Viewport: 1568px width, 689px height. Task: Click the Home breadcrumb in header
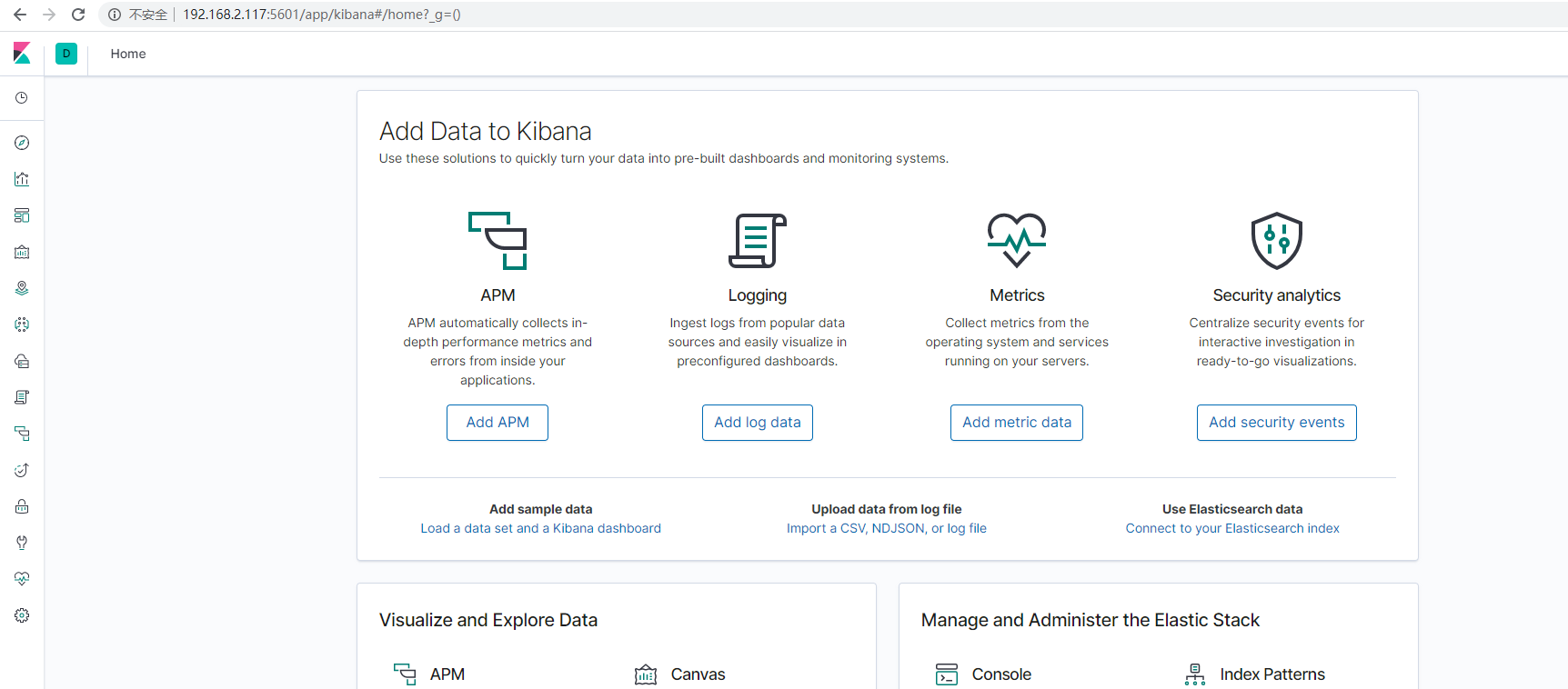point(128,54)
